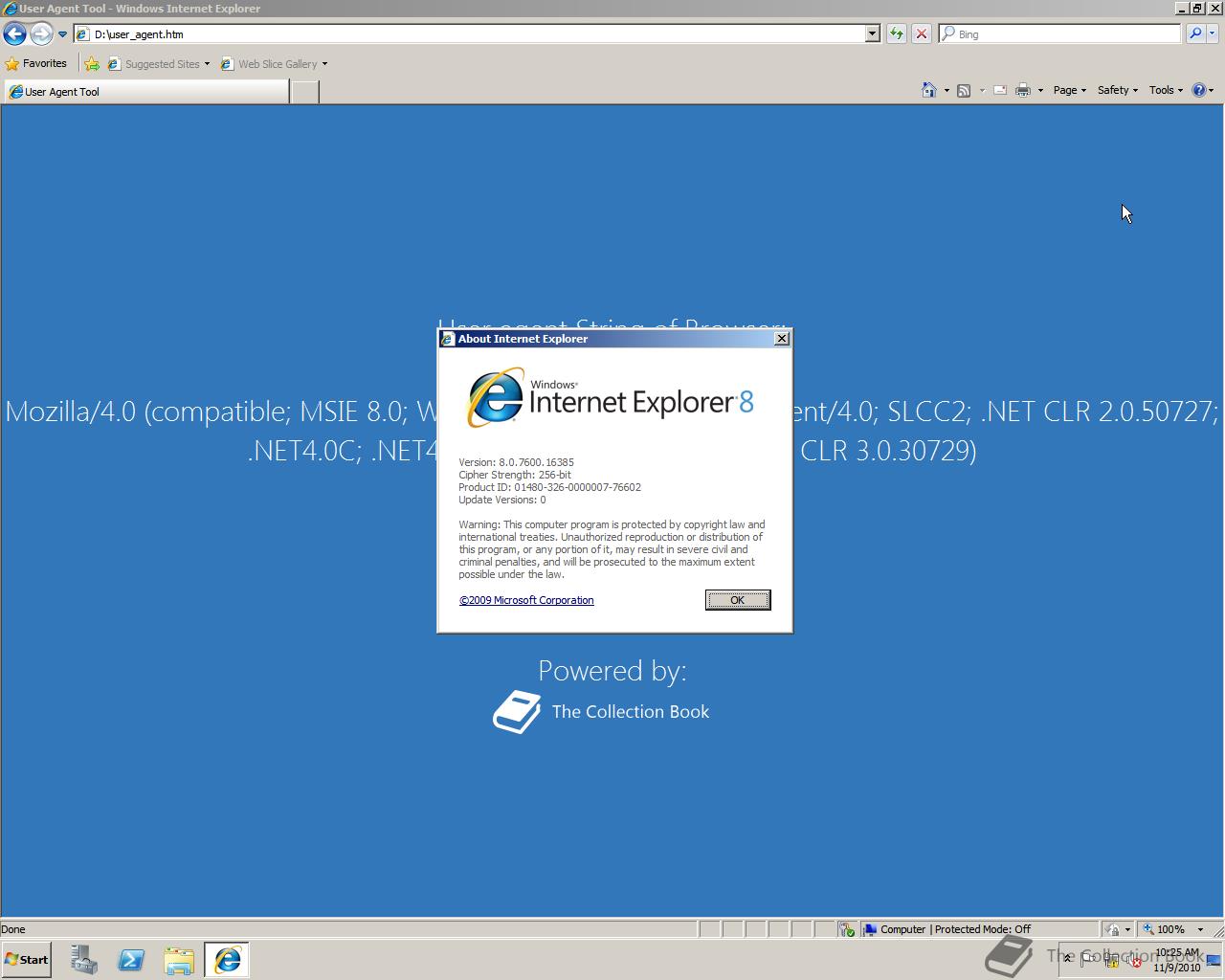The image size is (1225, 980).
Task: Click the Action Center flag tray icon
Action: click(x=1089, y=960)
